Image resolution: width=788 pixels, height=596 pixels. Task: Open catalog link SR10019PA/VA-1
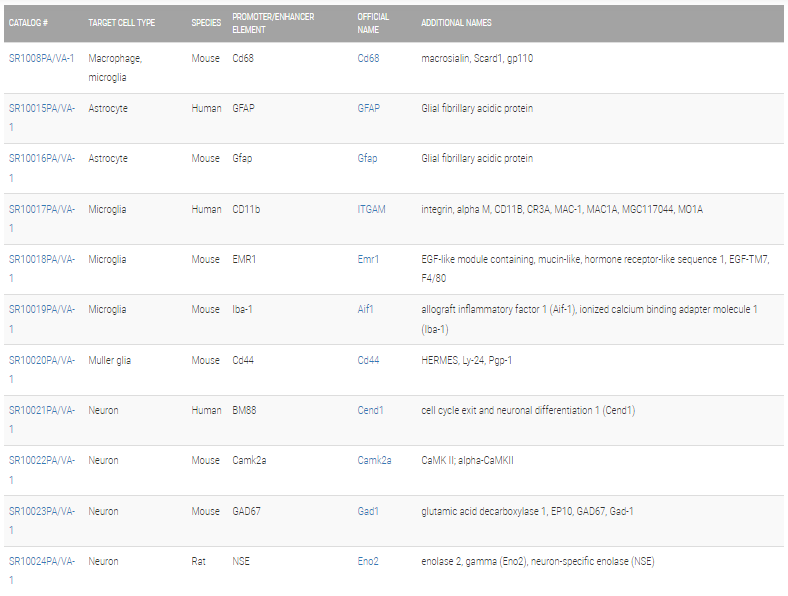click(42, 319)
